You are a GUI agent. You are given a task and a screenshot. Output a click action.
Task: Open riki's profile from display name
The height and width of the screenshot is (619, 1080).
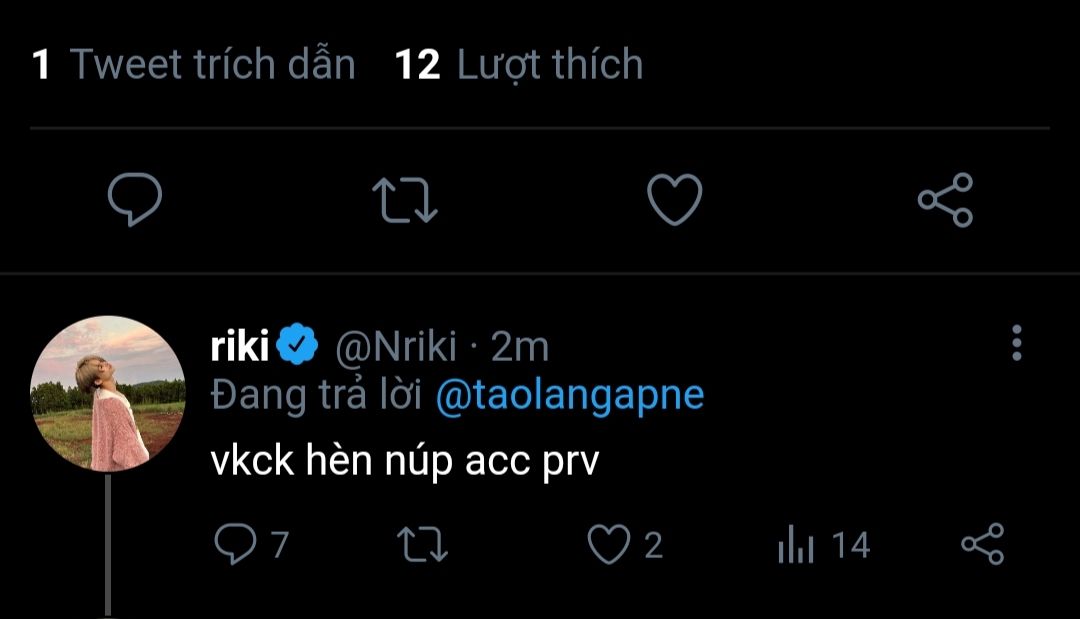[x=240, y=347]
